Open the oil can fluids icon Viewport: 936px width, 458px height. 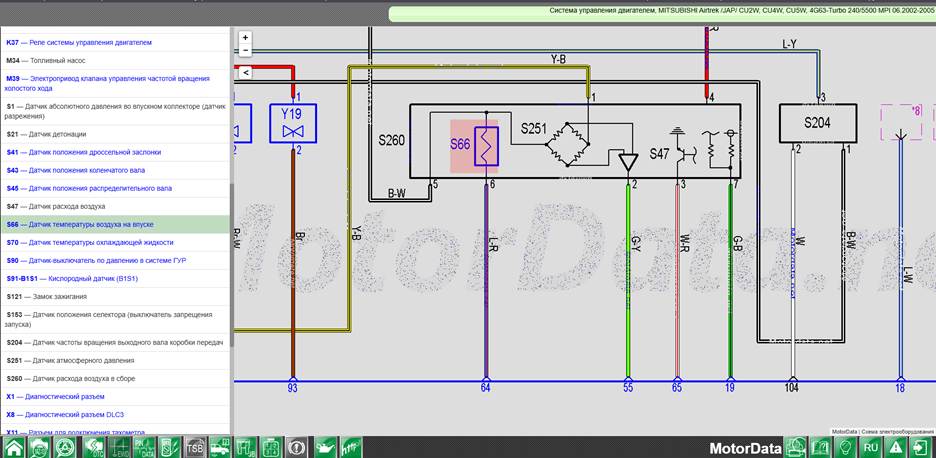click(x=326, y=447)
